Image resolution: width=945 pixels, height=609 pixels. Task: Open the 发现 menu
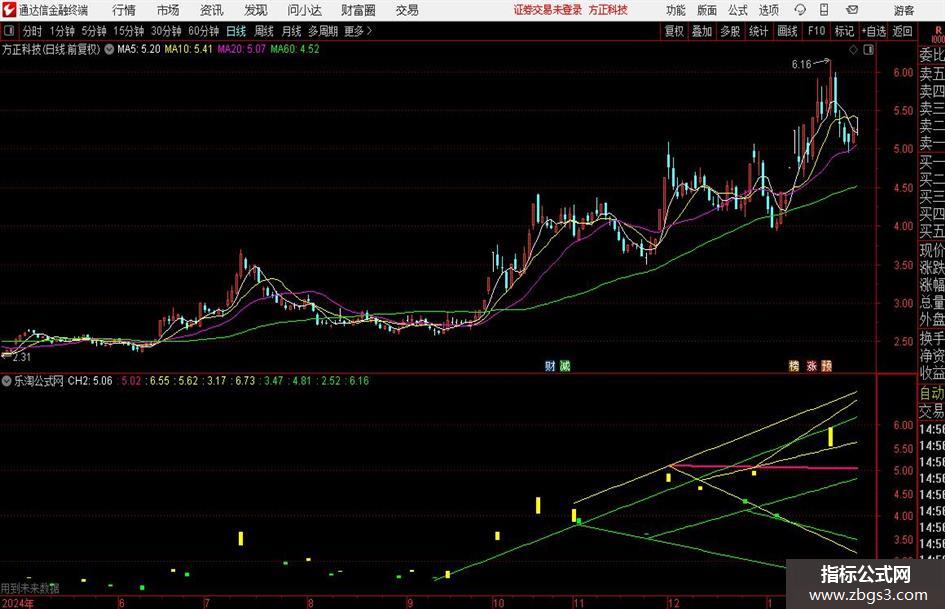(256, 10)
